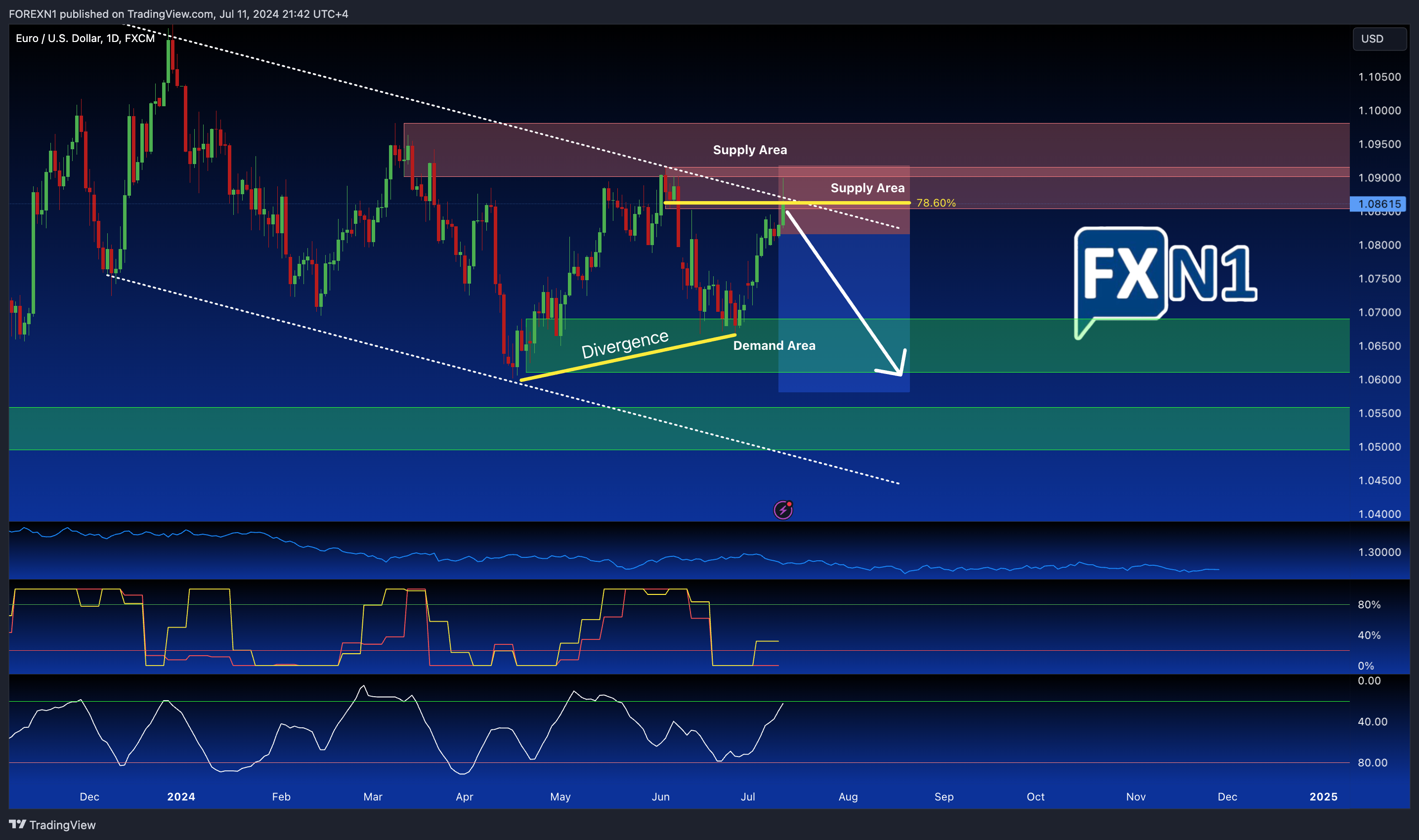
Task: Click the Apr time axis label
Action: point(464,797)
